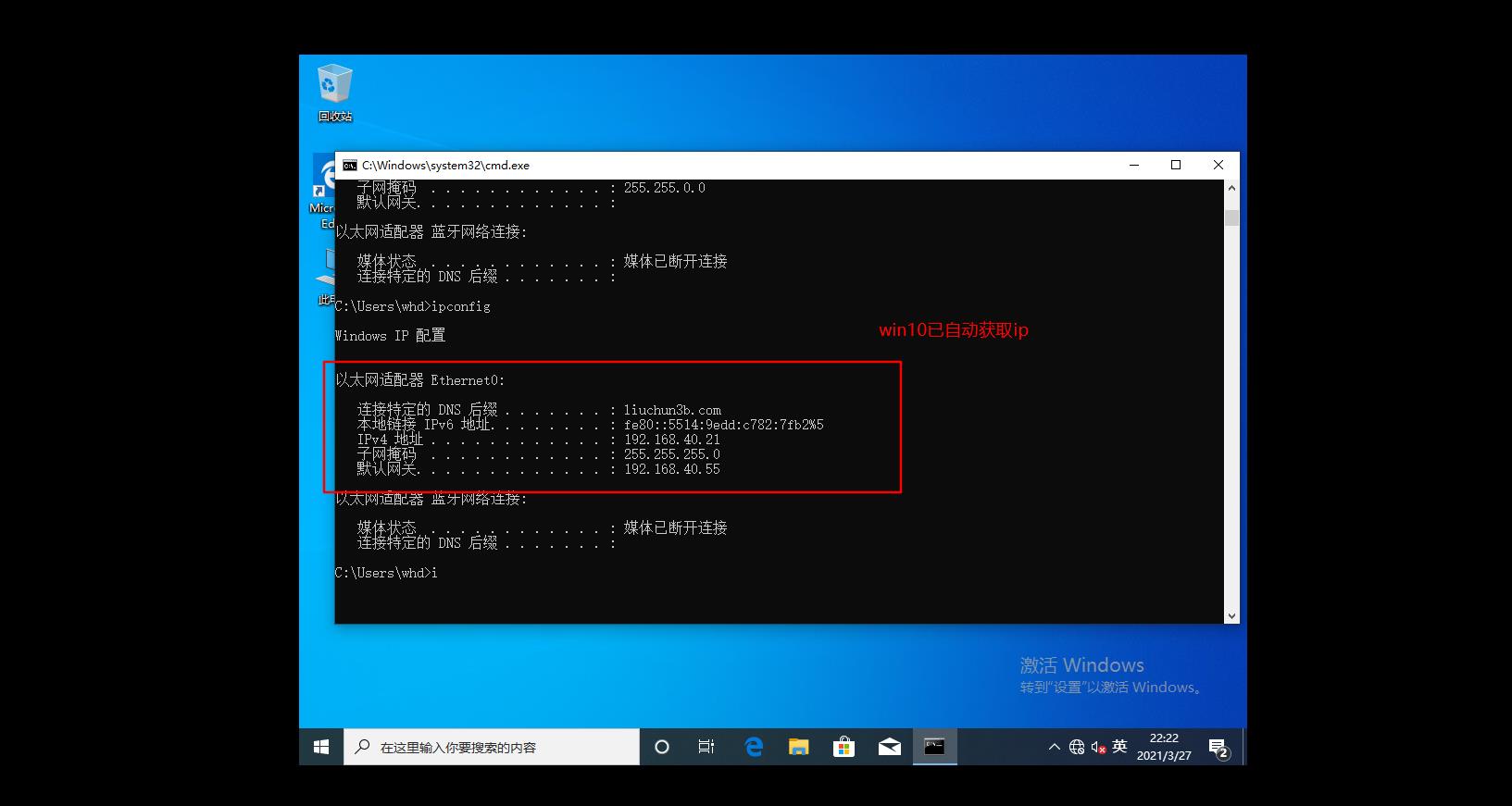
Task: Open the Windows Start menu
Action: click(321, 747)
